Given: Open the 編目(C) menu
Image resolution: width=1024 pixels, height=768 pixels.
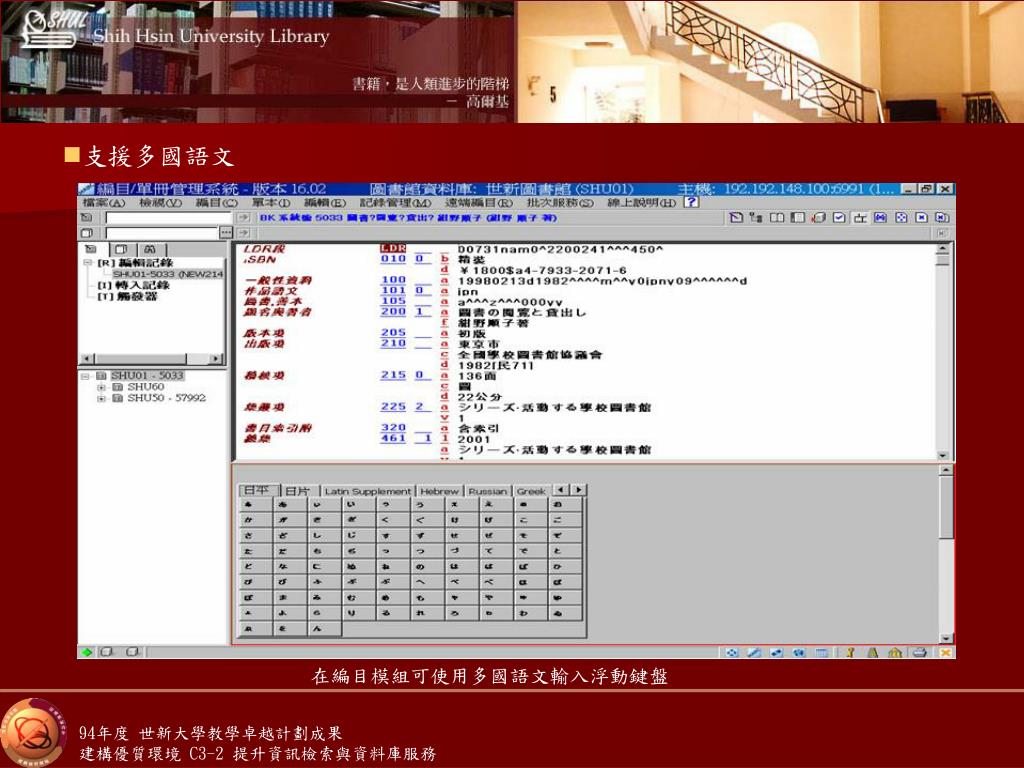Looking at the screenshot, I should click(x=217, y=203).
